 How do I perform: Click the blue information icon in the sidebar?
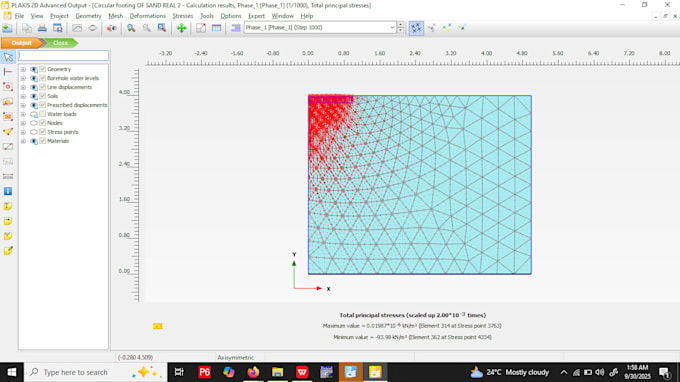point(8,191)
